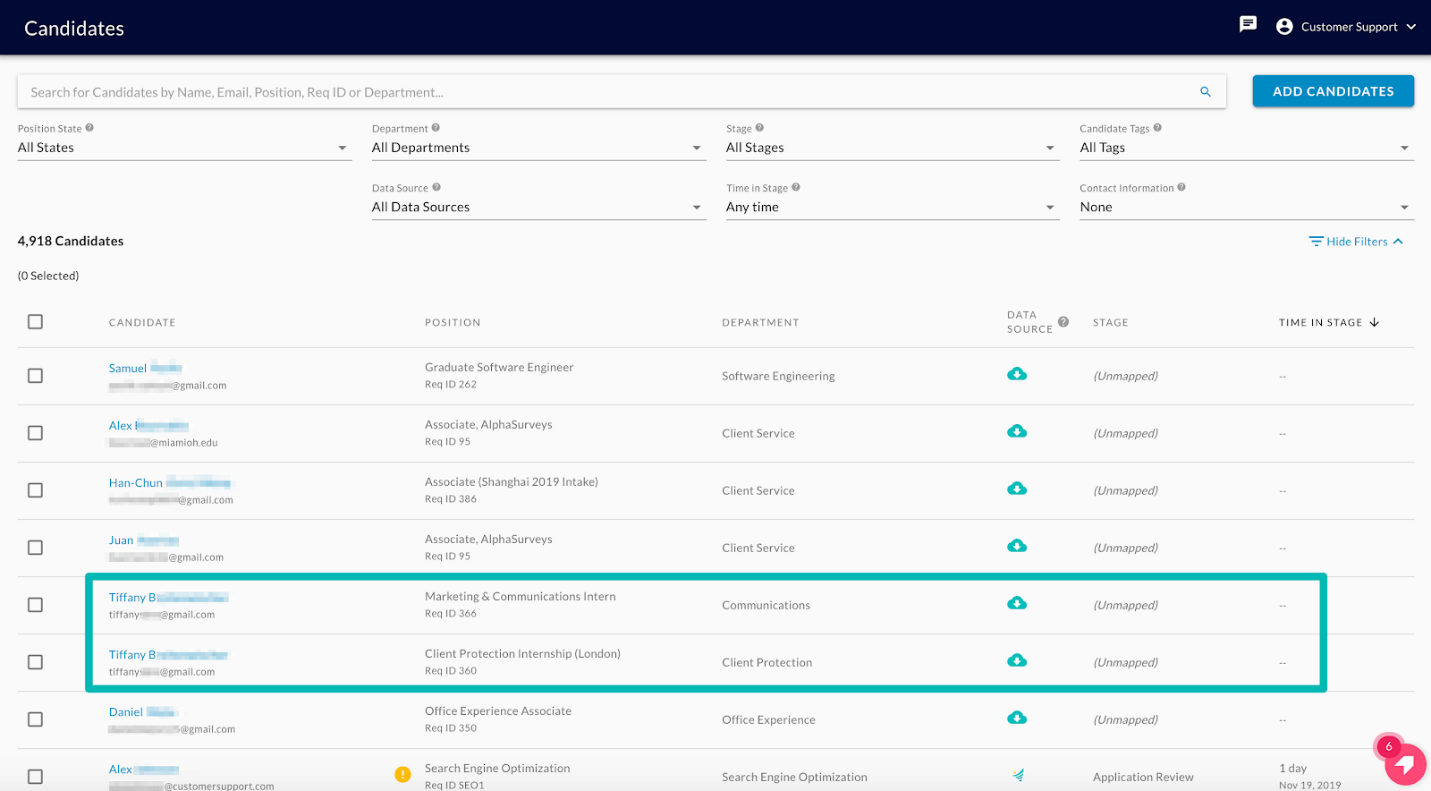Sort by the CANDIDATE column header
This screenshot has width=1431, height=791.
click(142, 322)
